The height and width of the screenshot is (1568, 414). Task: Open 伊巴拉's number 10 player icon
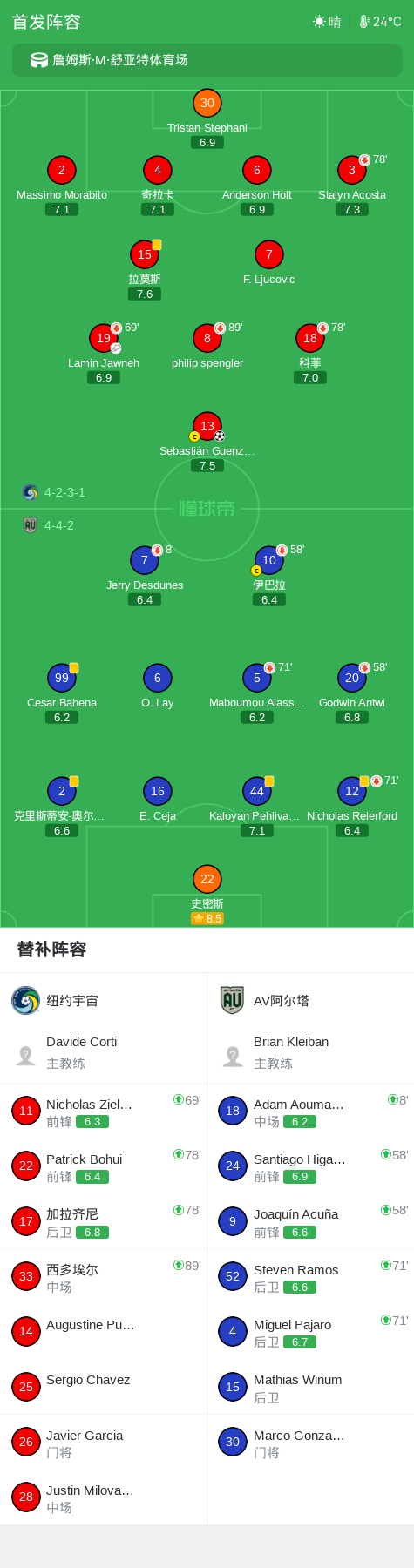(x=269, y=560)
